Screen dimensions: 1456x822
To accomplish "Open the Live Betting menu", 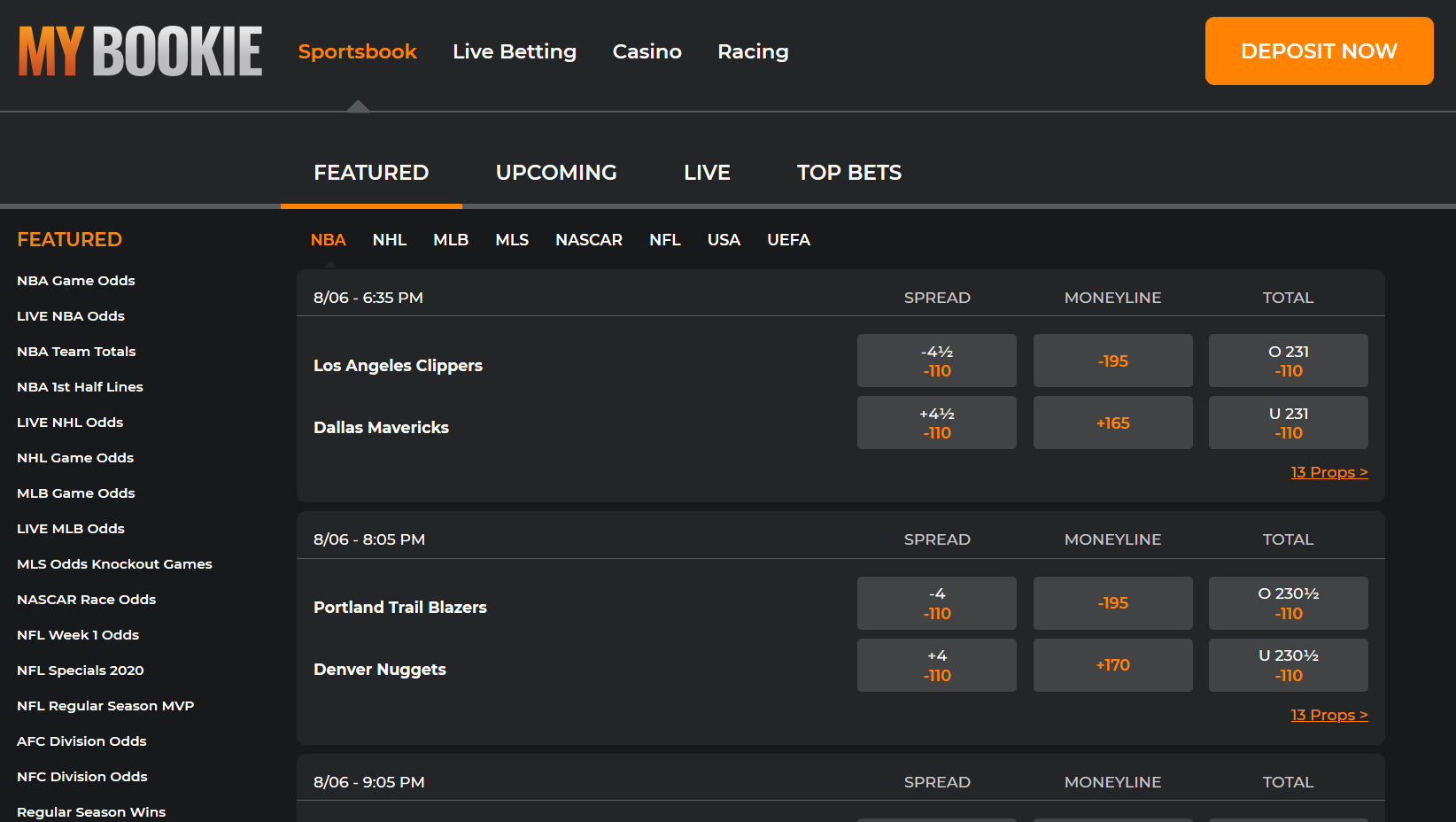I will pyautogui.click(x=514, y=51).
